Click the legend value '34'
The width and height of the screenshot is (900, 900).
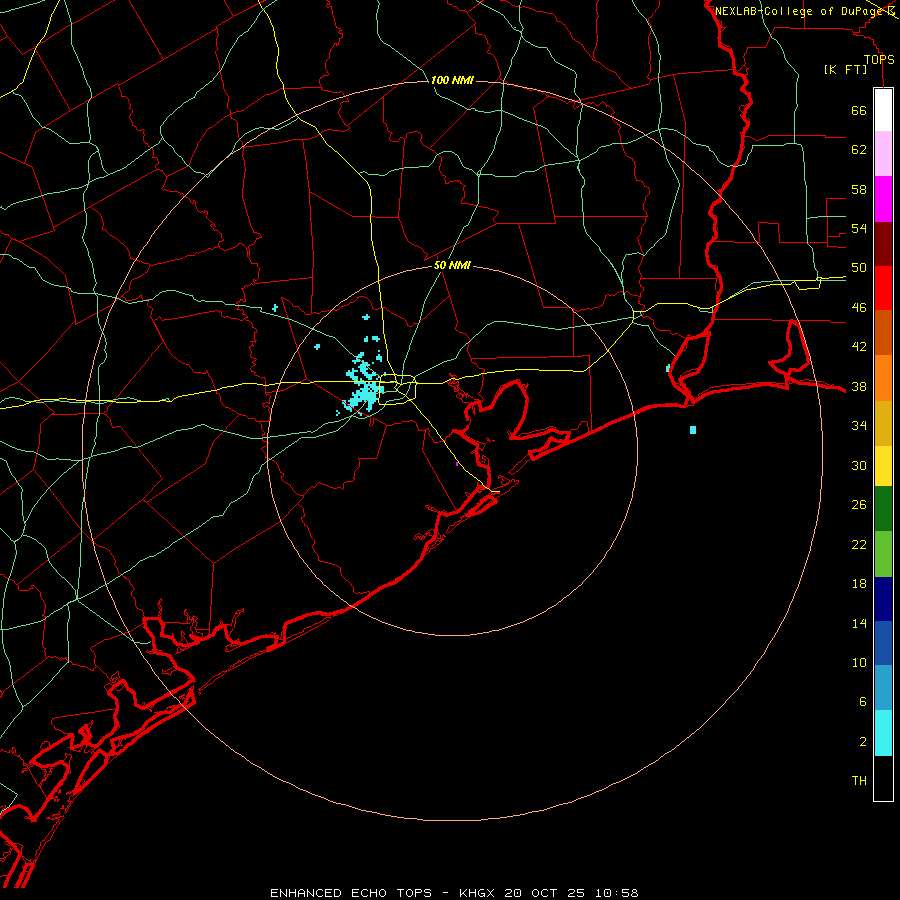pyautogui.click(x=859, y=426)
